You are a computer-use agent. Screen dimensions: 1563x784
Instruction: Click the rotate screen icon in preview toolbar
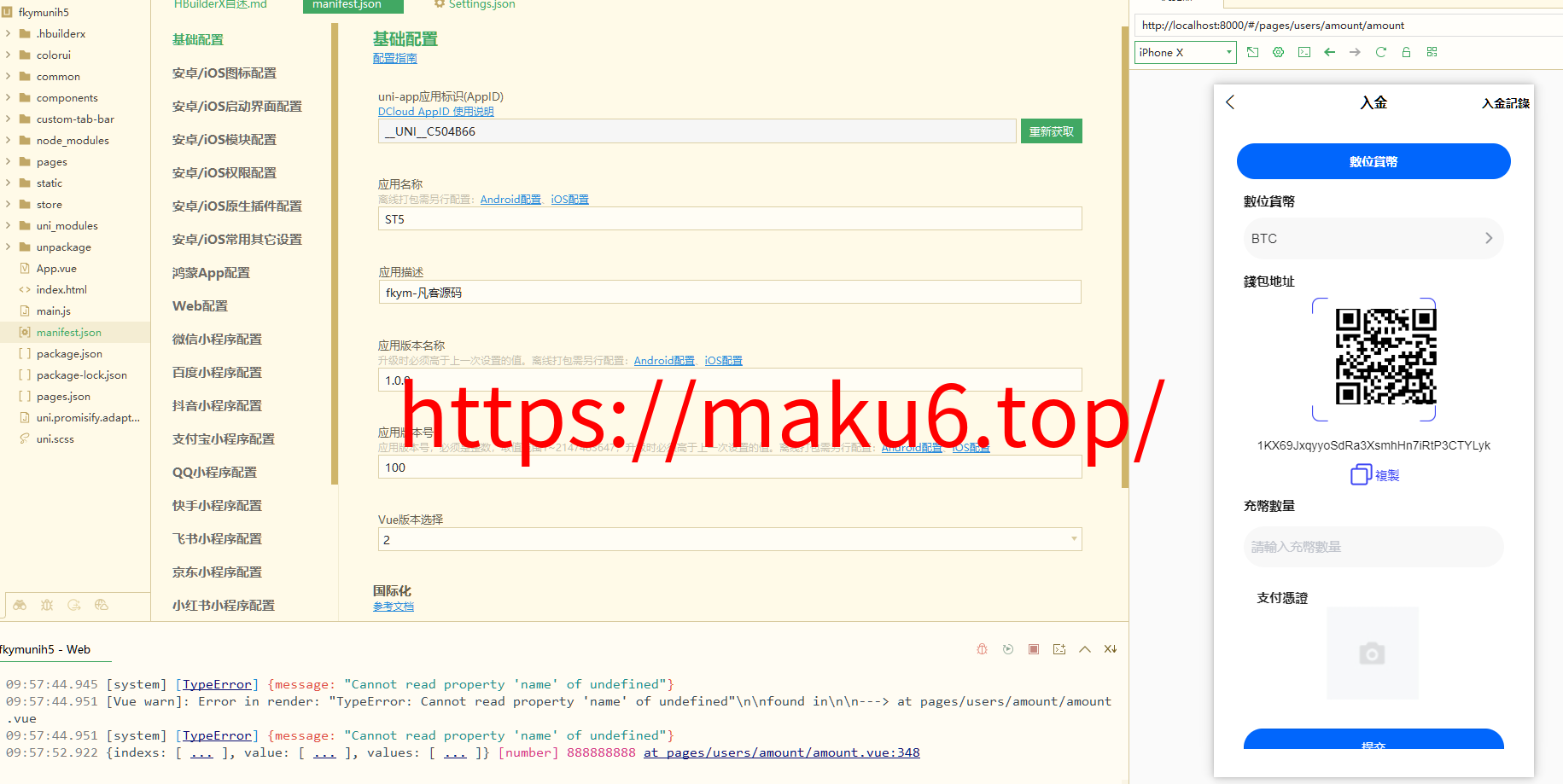point(1253,52)
